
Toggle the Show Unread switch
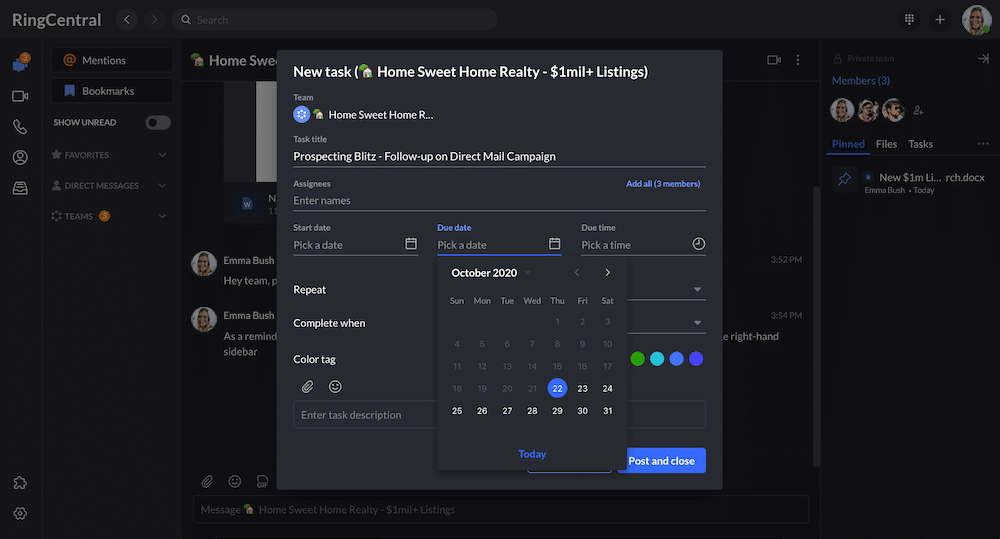pyautogui.click(x=158, y=122)
